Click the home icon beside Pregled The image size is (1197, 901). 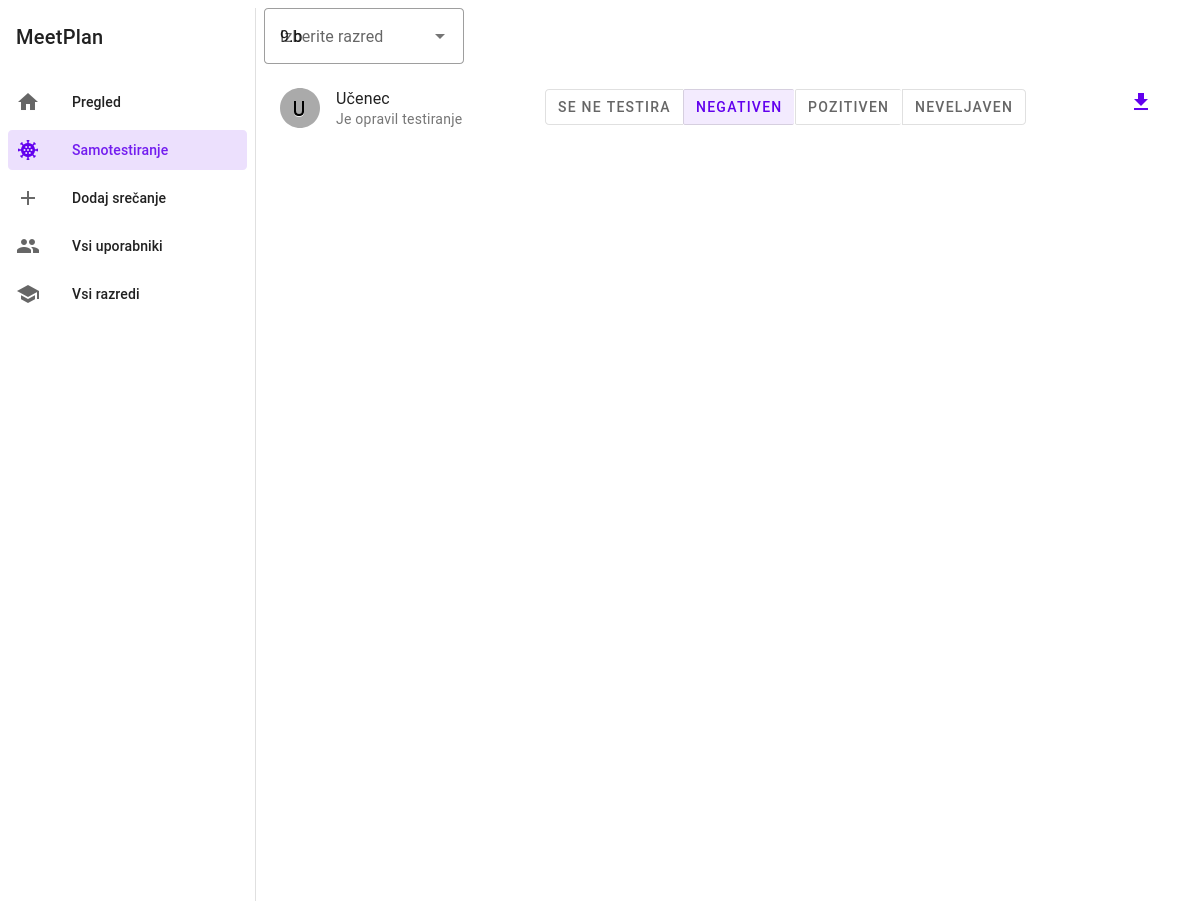pos(28,102)
